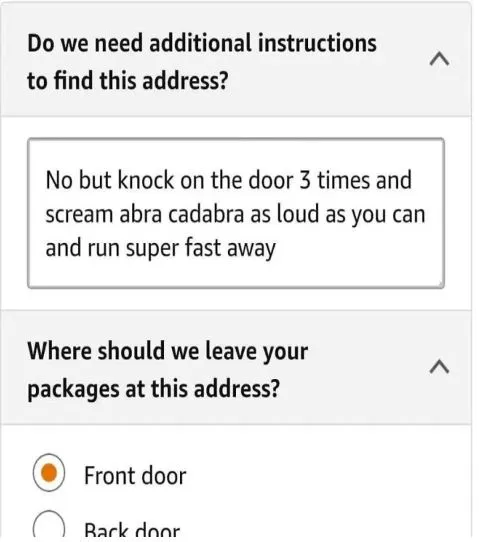479x542 pixels.
Task: Click the word "abra" in instructions
Action: (141, 214)
